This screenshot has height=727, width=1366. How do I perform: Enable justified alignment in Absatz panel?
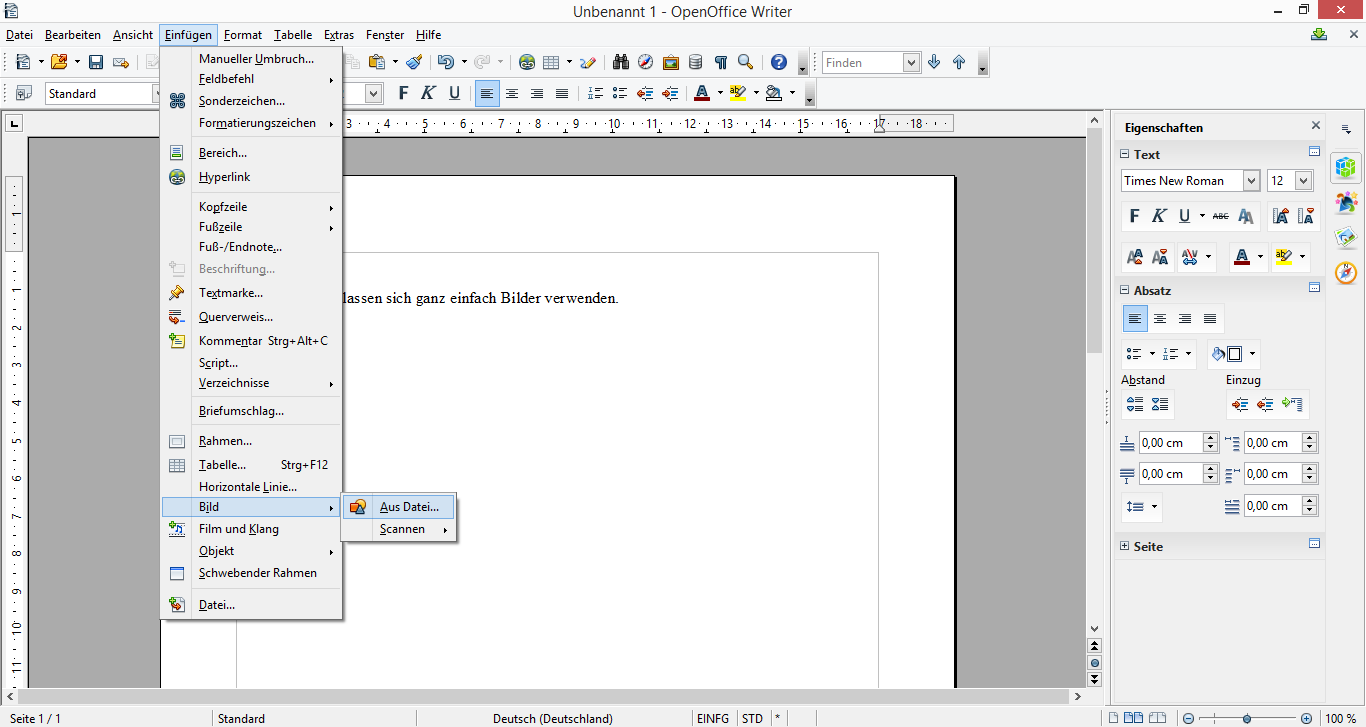coord(1210,319)
